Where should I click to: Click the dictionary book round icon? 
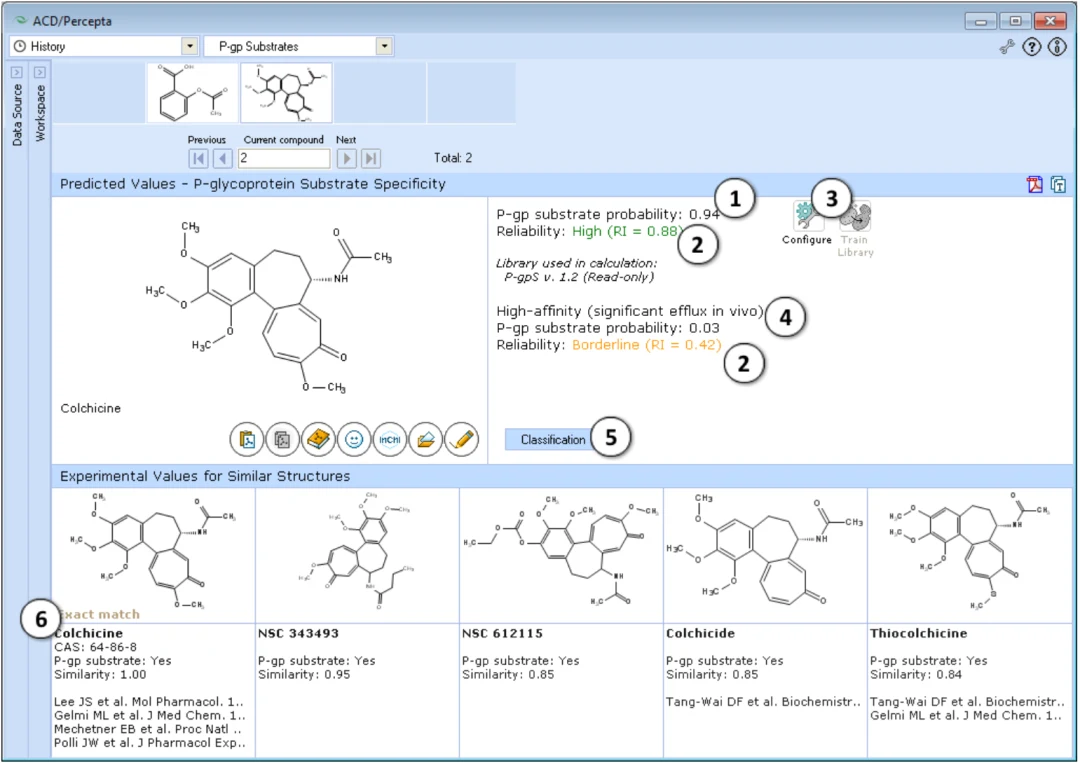pyautogui.click(x=318, y=439)
